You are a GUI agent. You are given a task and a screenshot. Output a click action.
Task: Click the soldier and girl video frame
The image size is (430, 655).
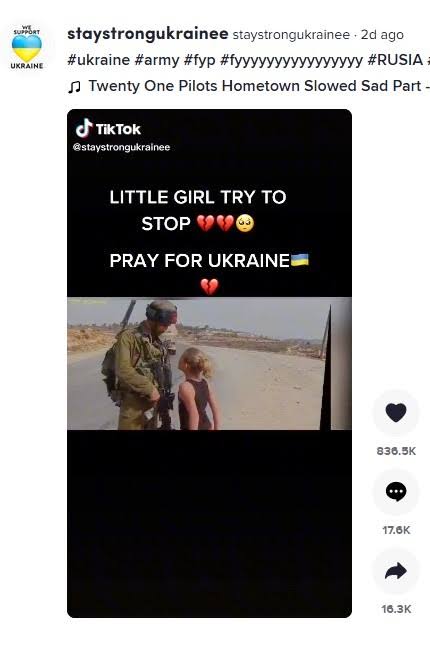[x=209, y=363]
